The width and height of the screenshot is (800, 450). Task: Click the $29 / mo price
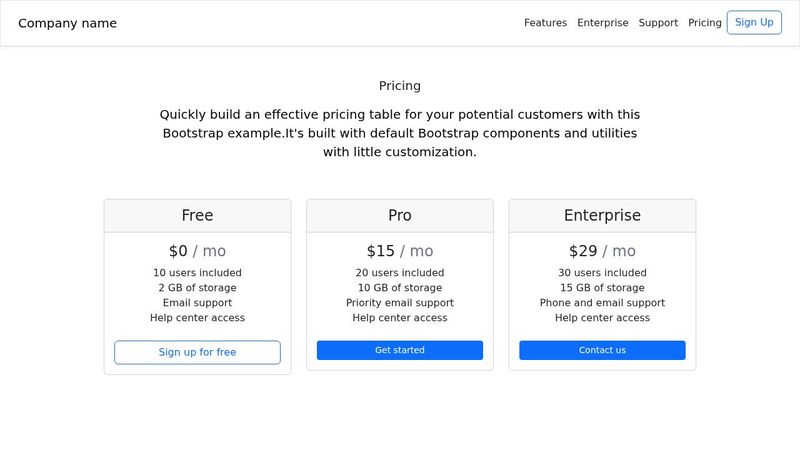click(602, 251)
